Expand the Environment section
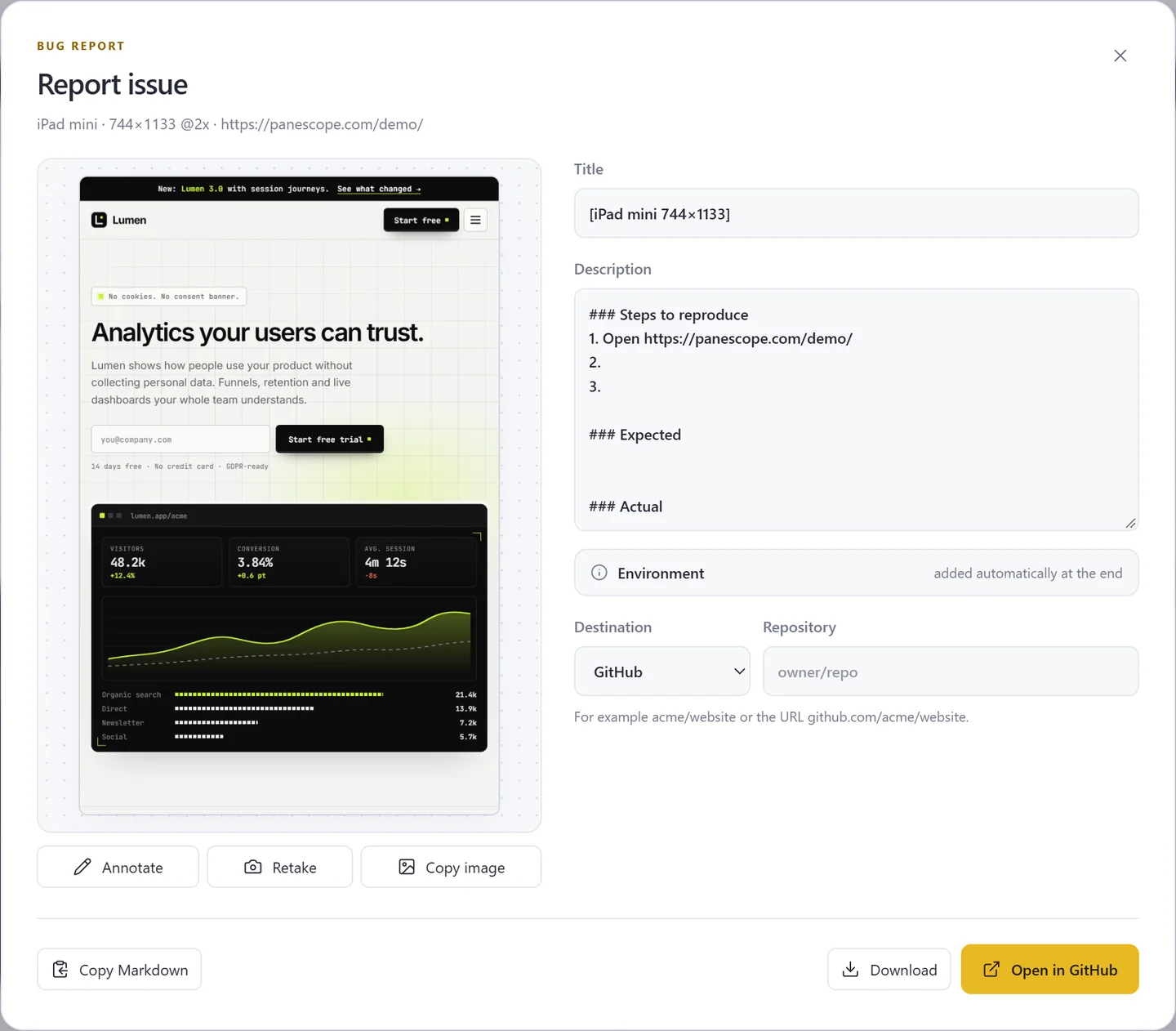Viewport: 1176px width, 1031px height. click(856, 573)
